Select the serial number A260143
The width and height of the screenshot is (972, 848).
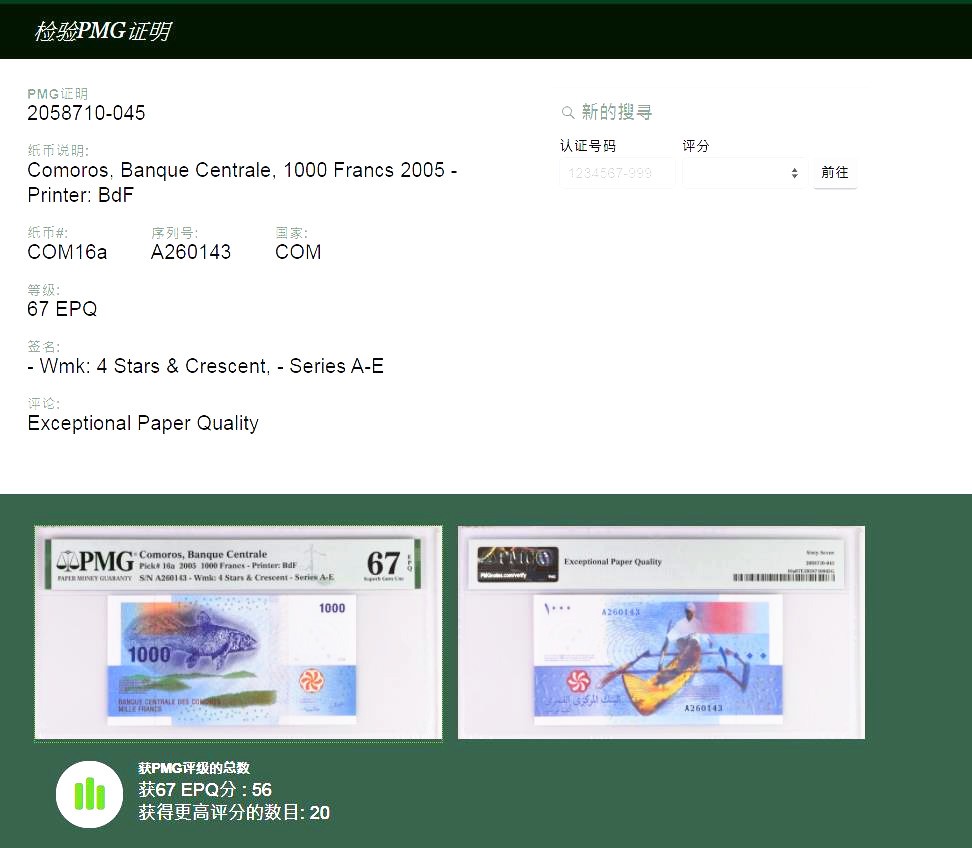191,252
